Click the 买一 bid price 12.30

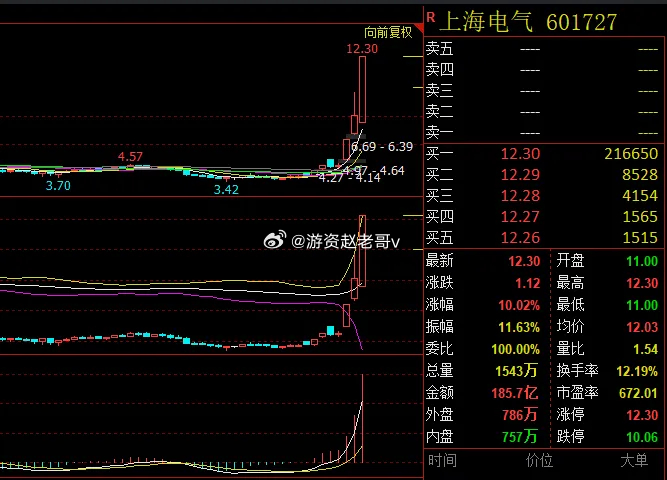click(520, 154)
